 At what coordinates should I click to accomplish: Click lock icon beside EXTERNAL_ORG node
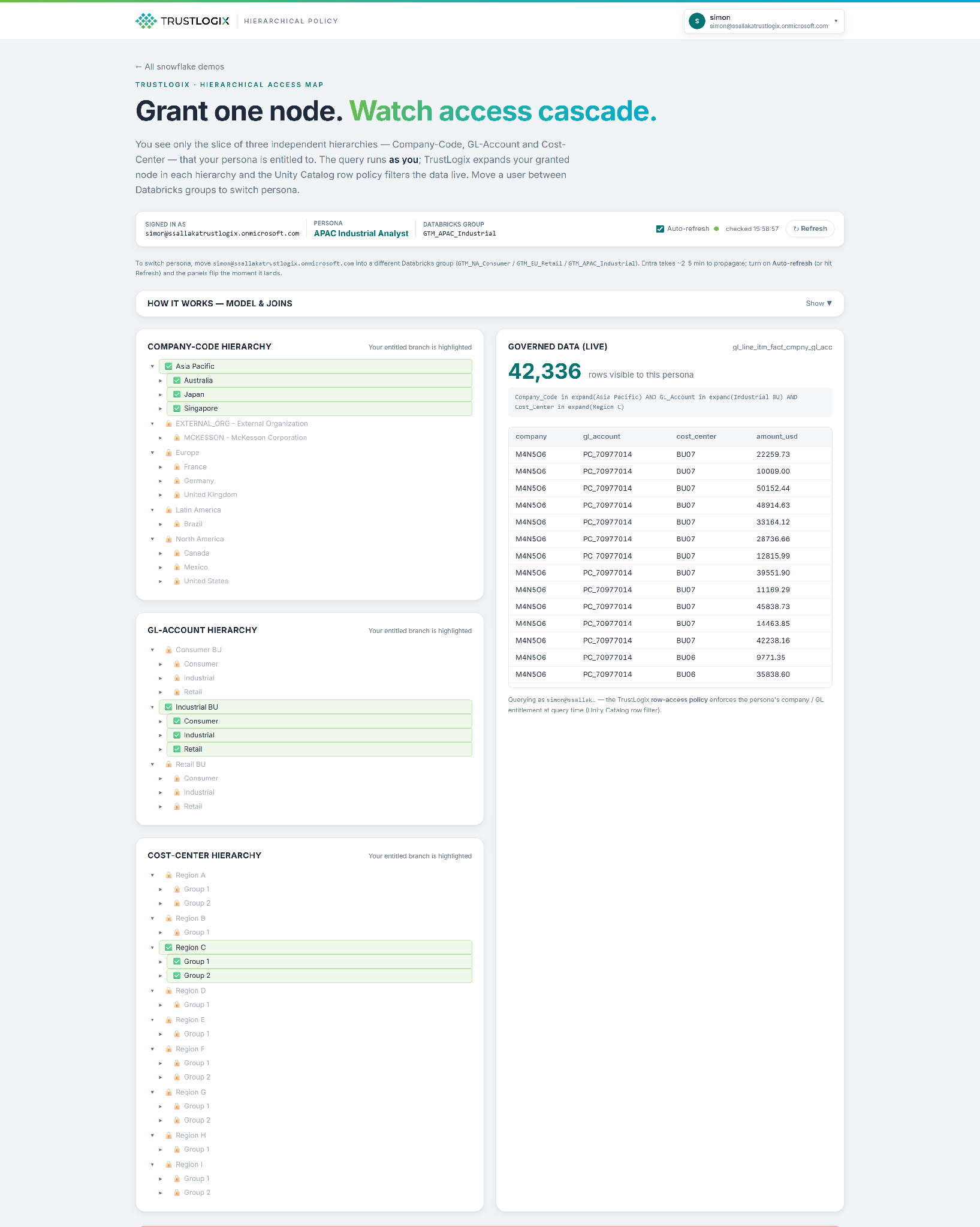pos(168,424)
